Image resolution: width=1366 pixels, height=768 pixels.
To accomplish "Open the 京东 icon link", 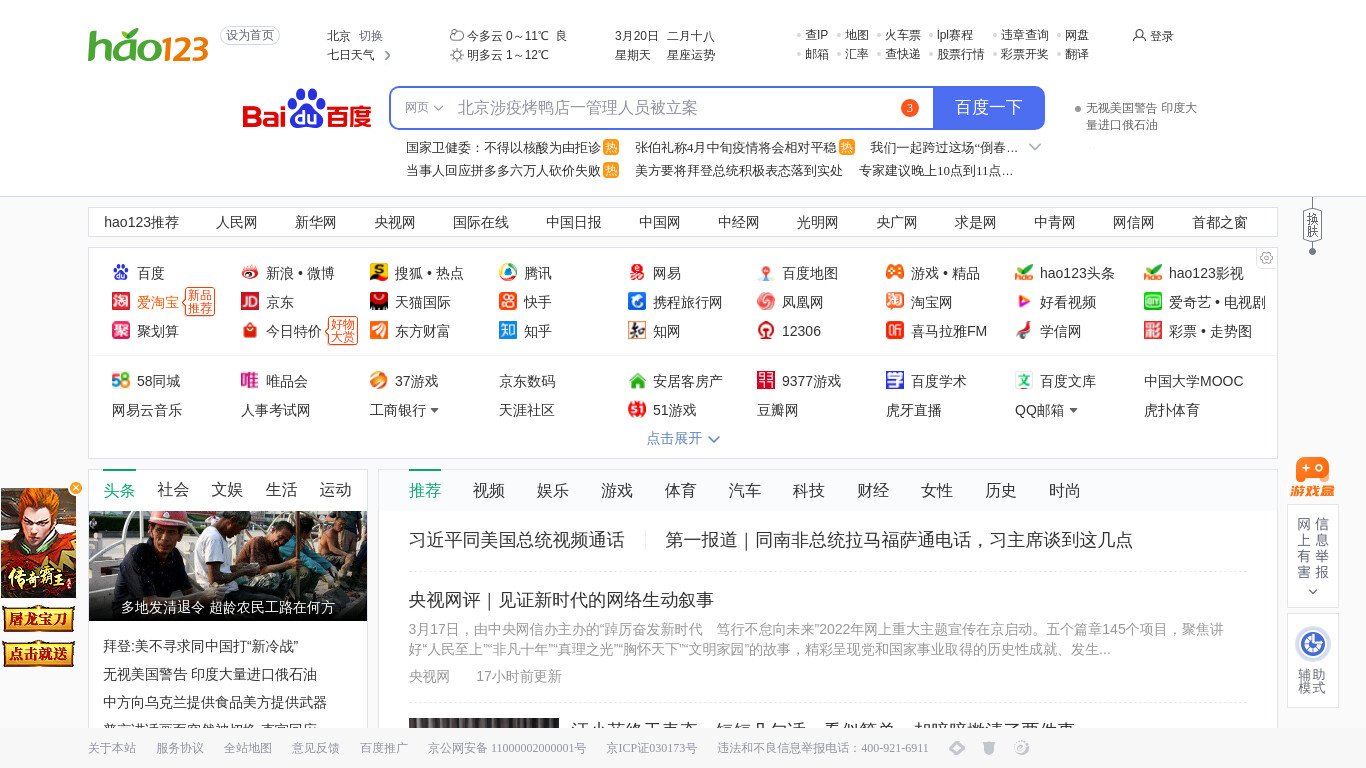I will (250, 302).
